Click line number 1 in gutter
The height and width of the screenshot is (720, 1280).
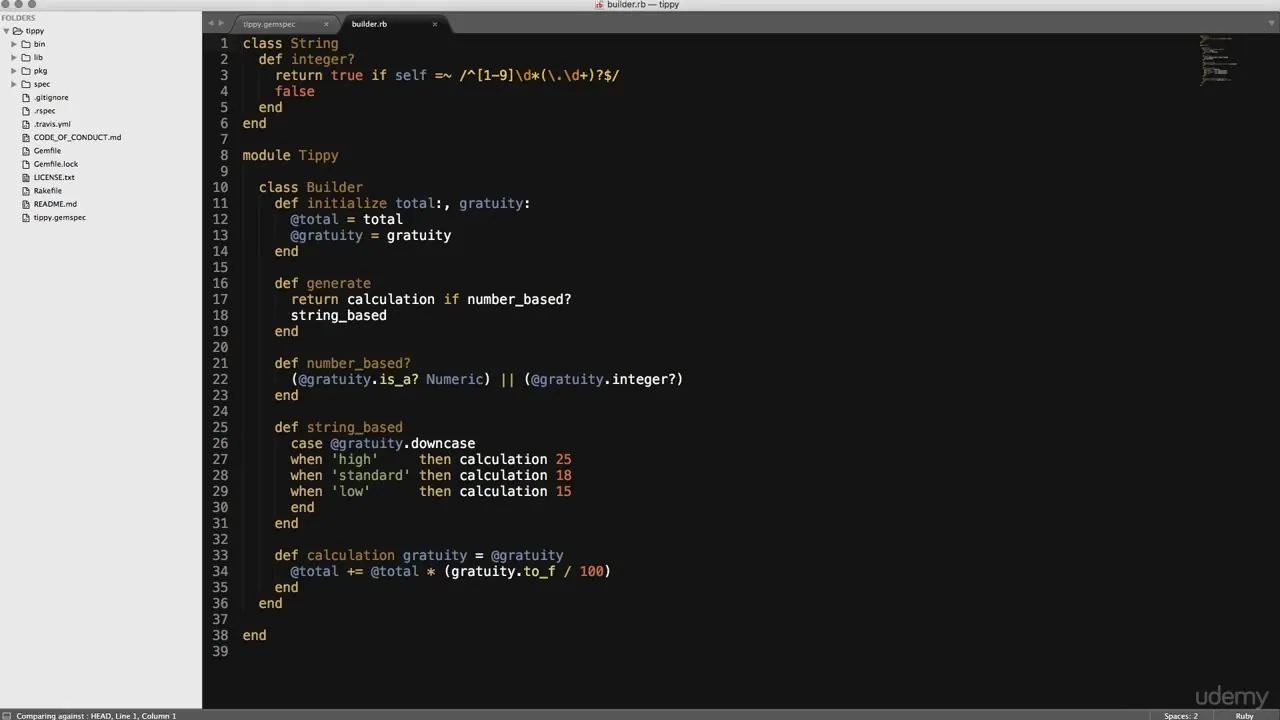[x=224, y=43]
